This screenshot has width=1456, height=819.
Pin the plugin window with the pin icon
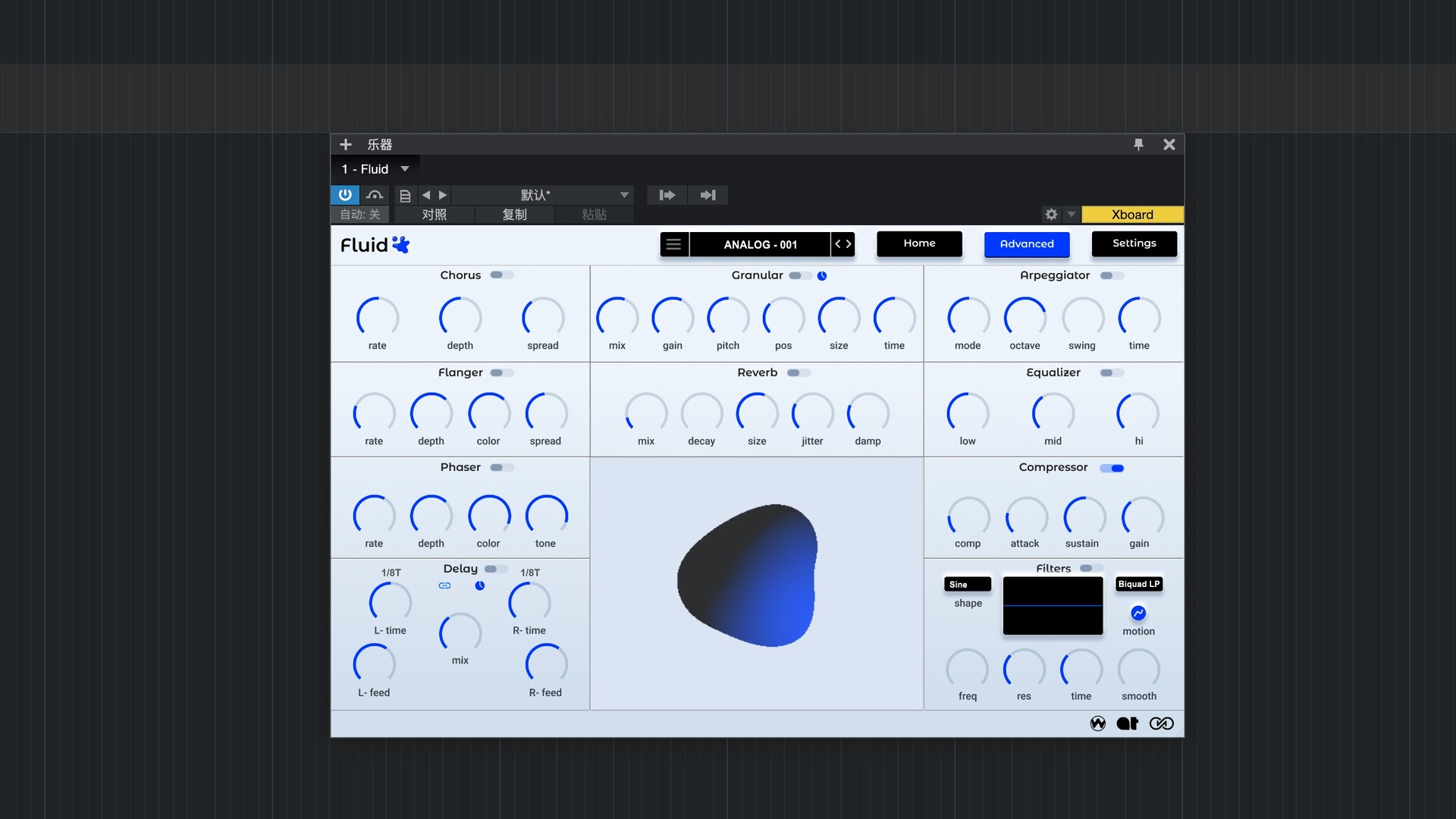click(1138, 144)
